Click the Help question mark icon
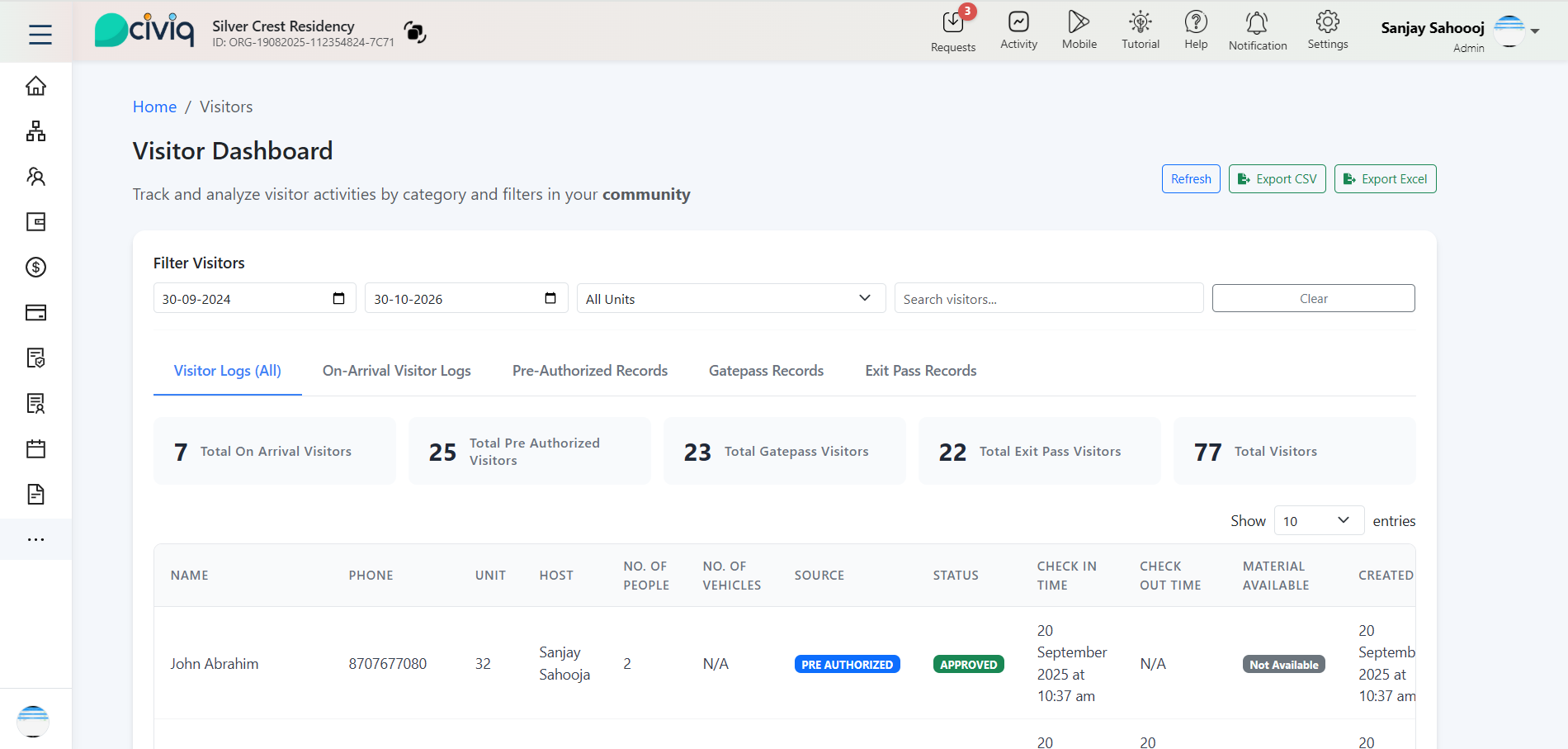 [1195, 22]
